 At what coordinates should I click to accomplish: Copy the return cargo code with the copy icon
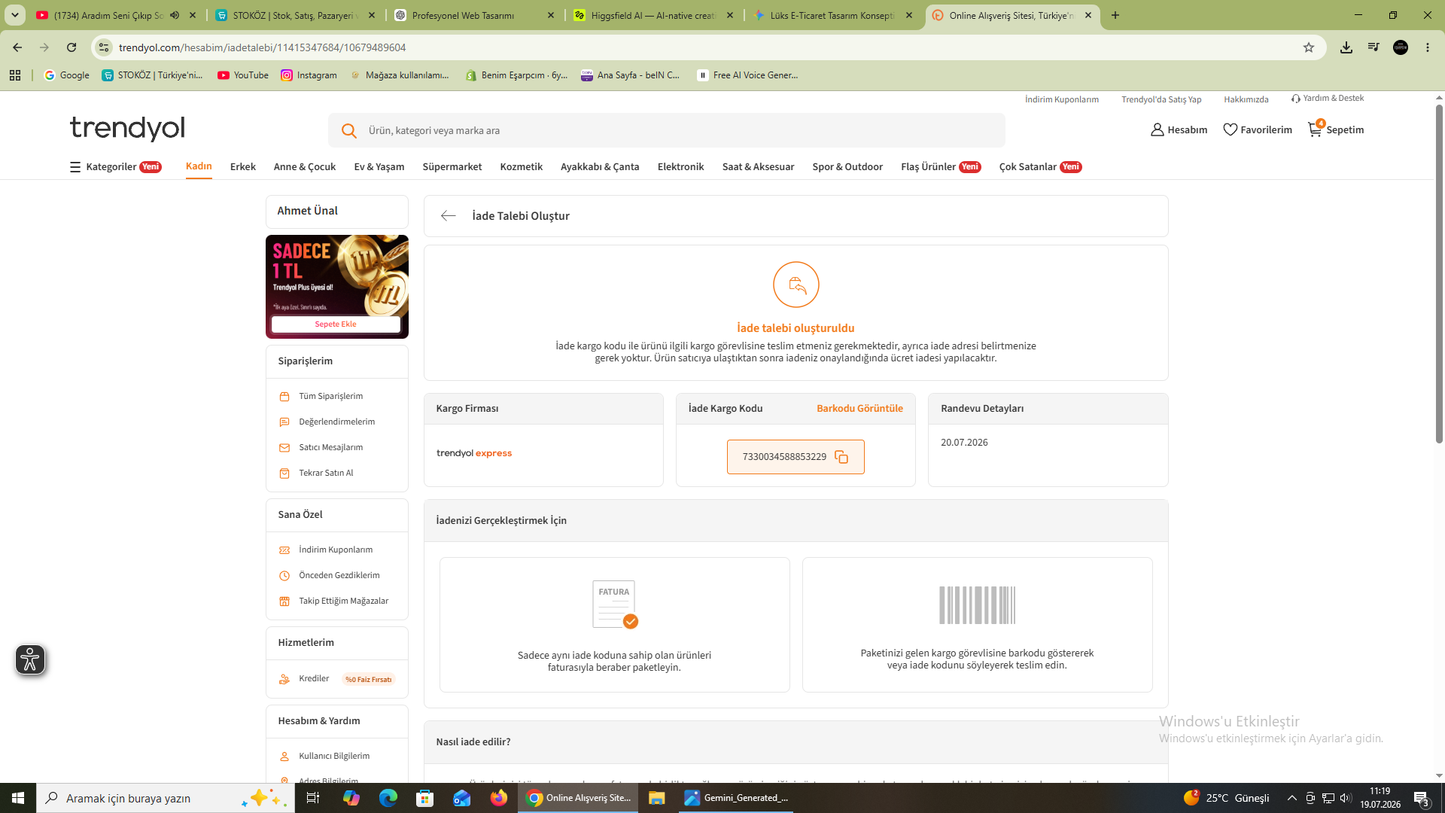tap(841, 457)
